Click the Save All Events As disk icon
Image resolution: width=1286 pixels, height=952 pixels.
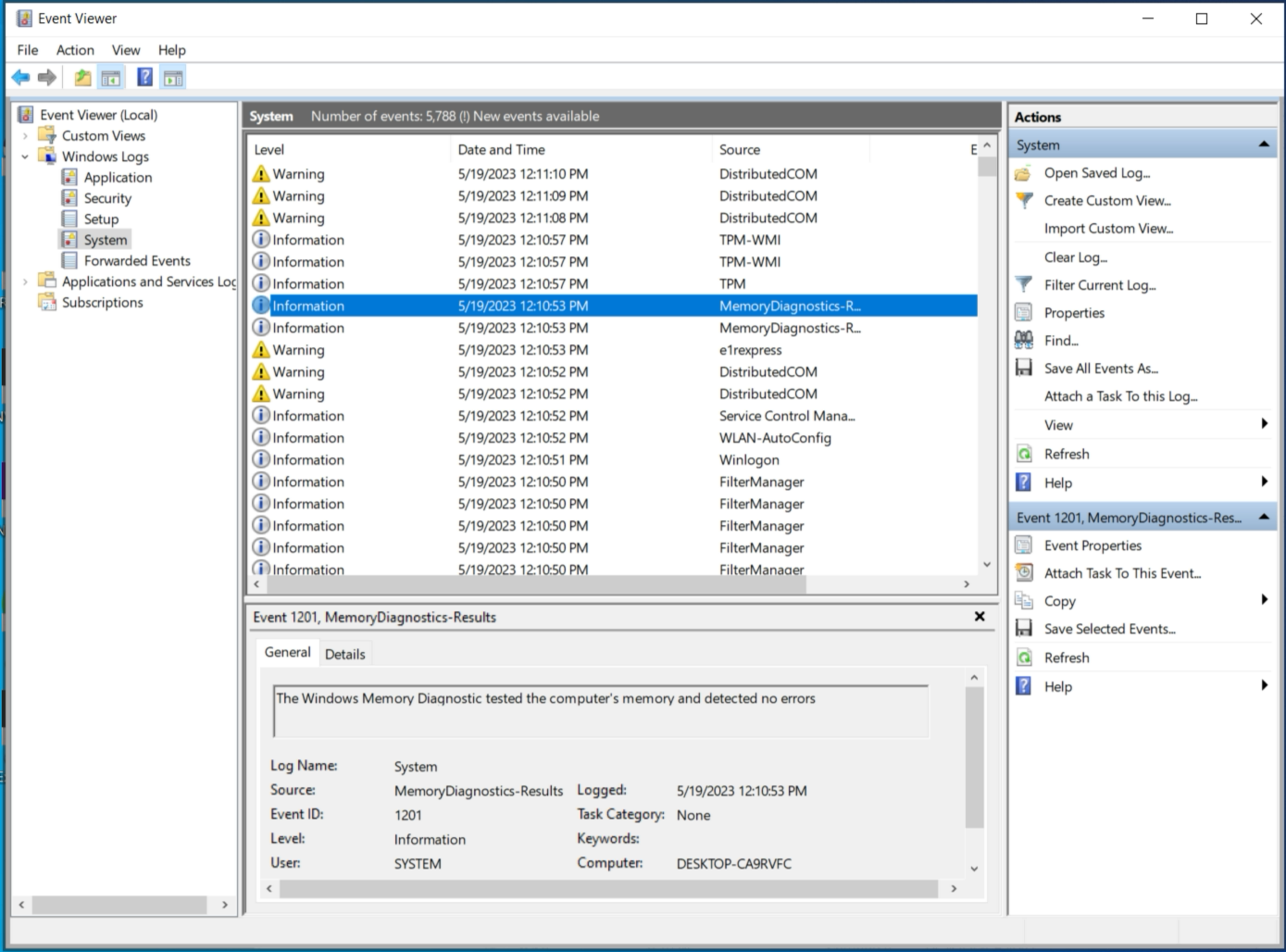point(1023,368)
